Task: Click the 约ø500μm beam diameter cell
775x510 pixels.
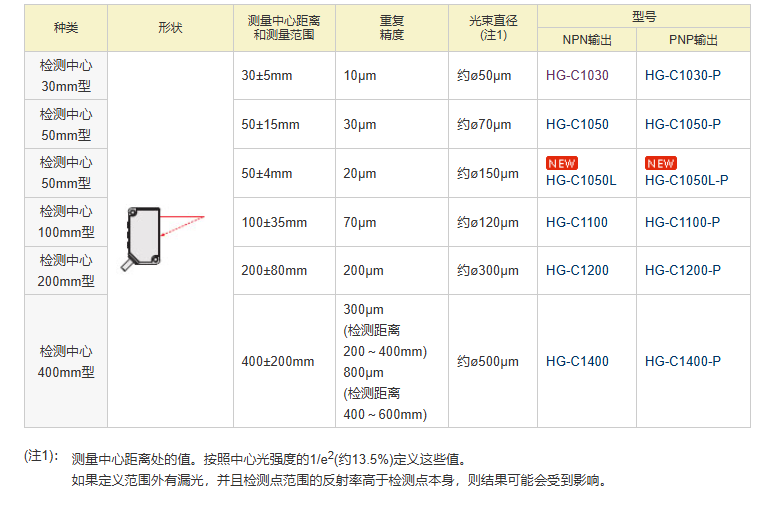Action: pyautogui.click(x=493, y=361)
